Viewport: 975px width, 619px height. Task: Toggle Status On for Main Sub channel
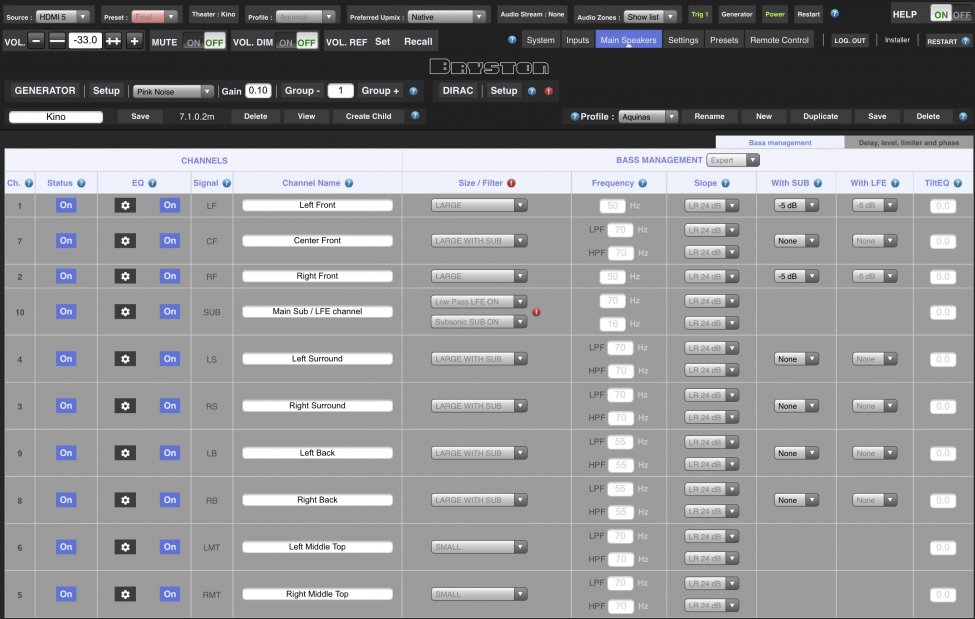pyautogui.click(x=66, y=312)
